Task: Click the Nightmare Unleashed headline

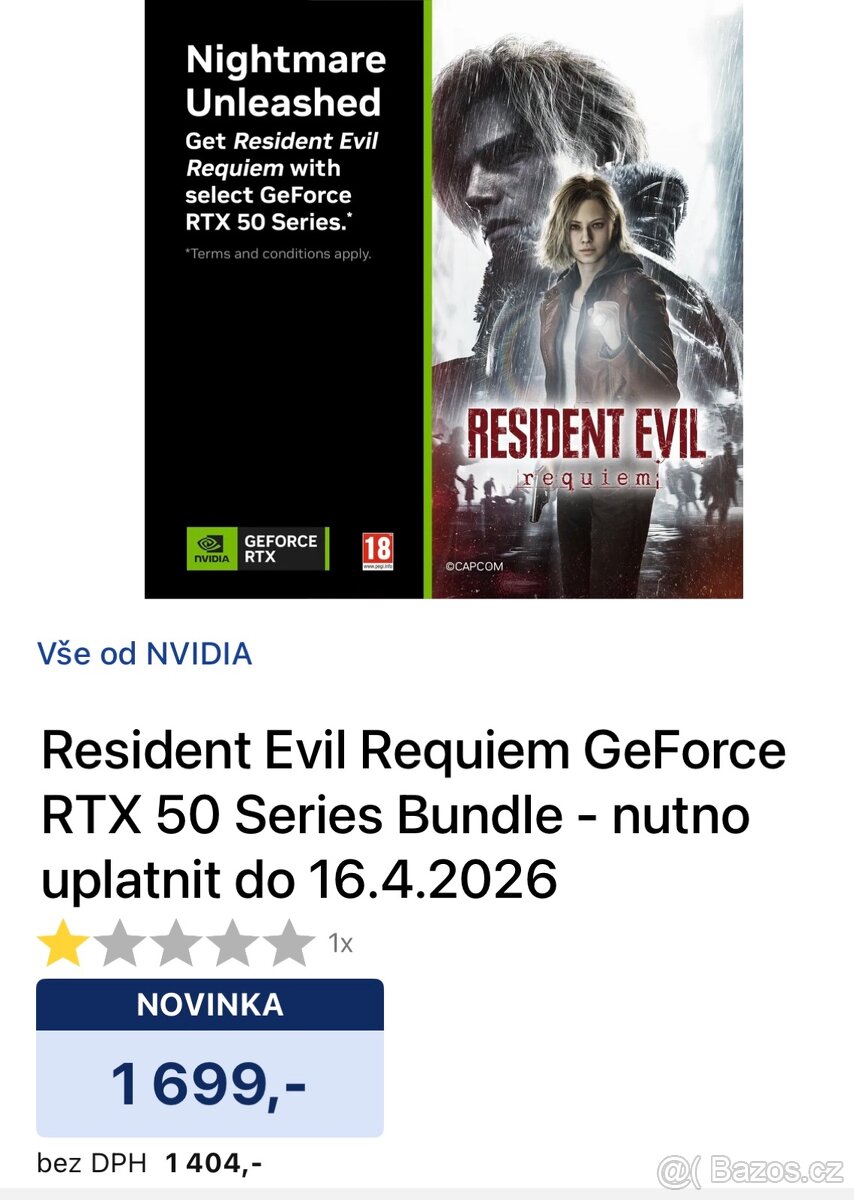Action: point(284,81)
